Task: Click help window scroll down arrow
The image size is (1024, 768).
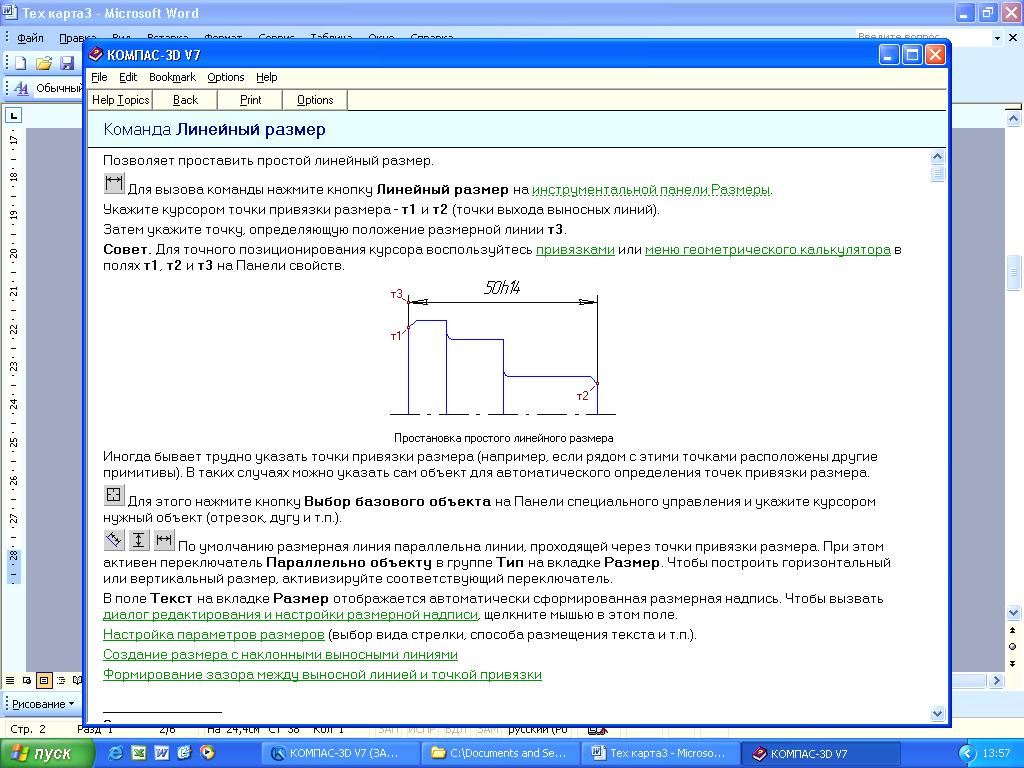Action: pyautogui.click(x=937, y=714)
